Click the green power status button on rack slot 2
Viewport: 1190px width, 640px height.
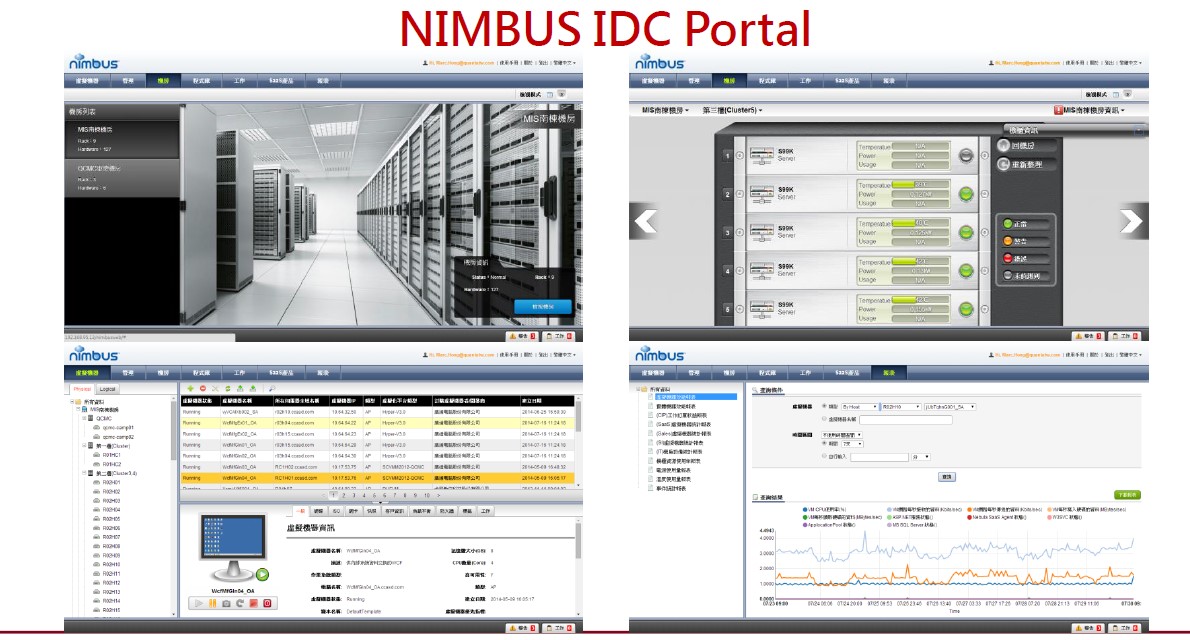coord(966,194)
